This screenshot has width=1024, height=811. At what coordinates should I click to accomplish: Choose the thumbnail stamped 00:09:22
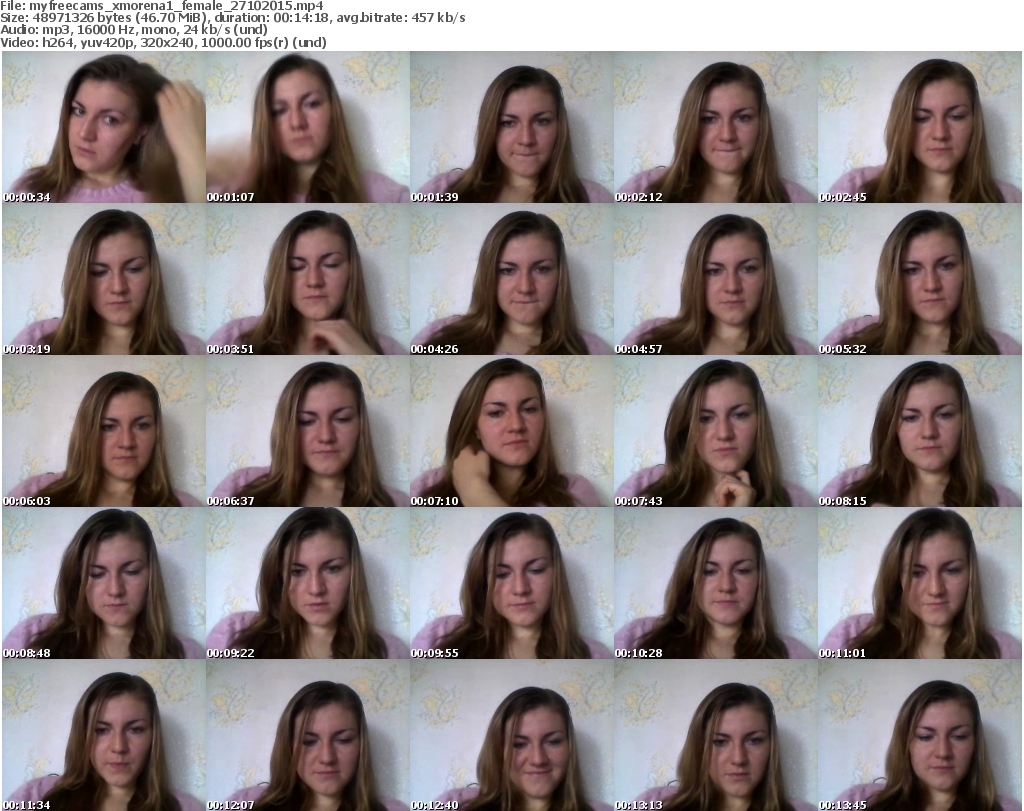click(308, 583)
